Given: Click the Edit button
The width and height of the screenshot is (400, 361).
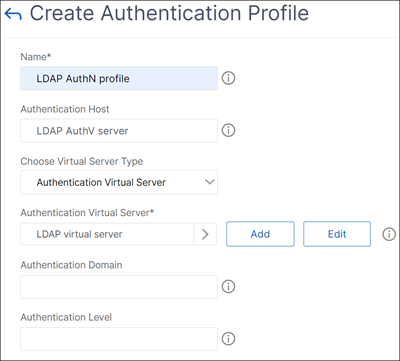Looking at the screenshot, I should coord(337,234).
